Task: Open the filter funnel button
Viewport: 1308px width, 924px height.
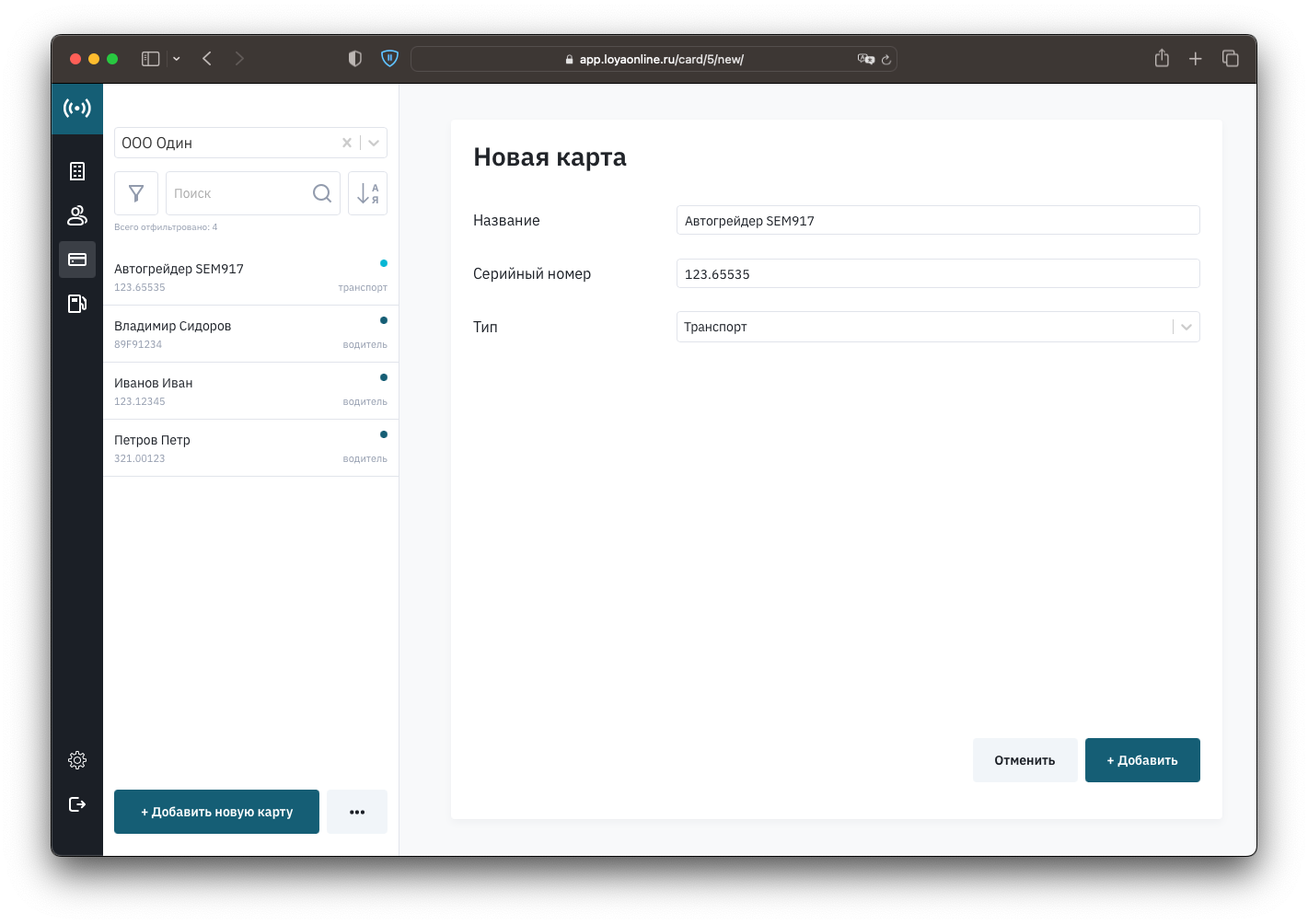Action: [136, 193]
